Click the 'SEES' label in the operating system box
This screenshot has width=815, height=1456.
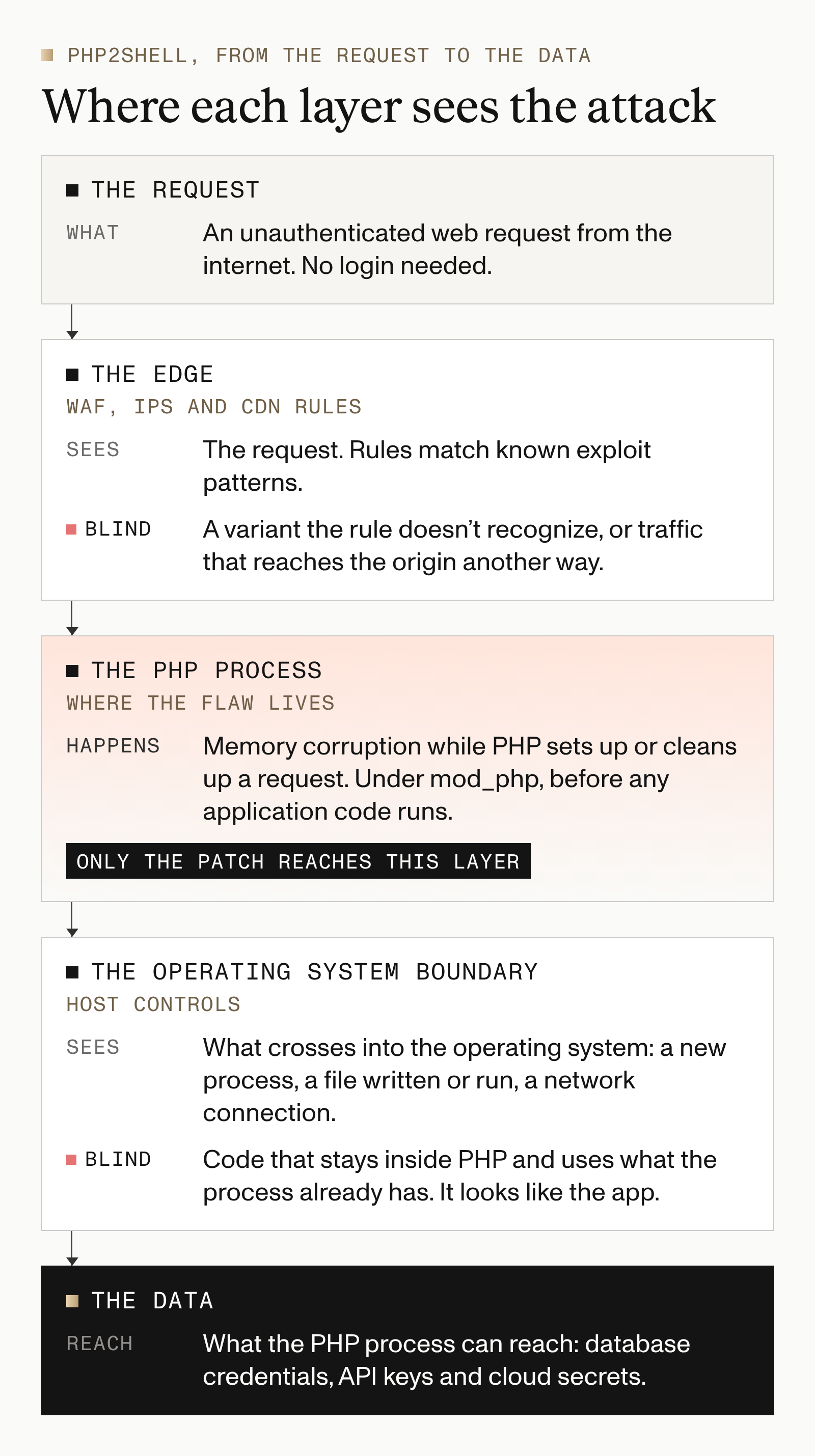[93, 1047]
